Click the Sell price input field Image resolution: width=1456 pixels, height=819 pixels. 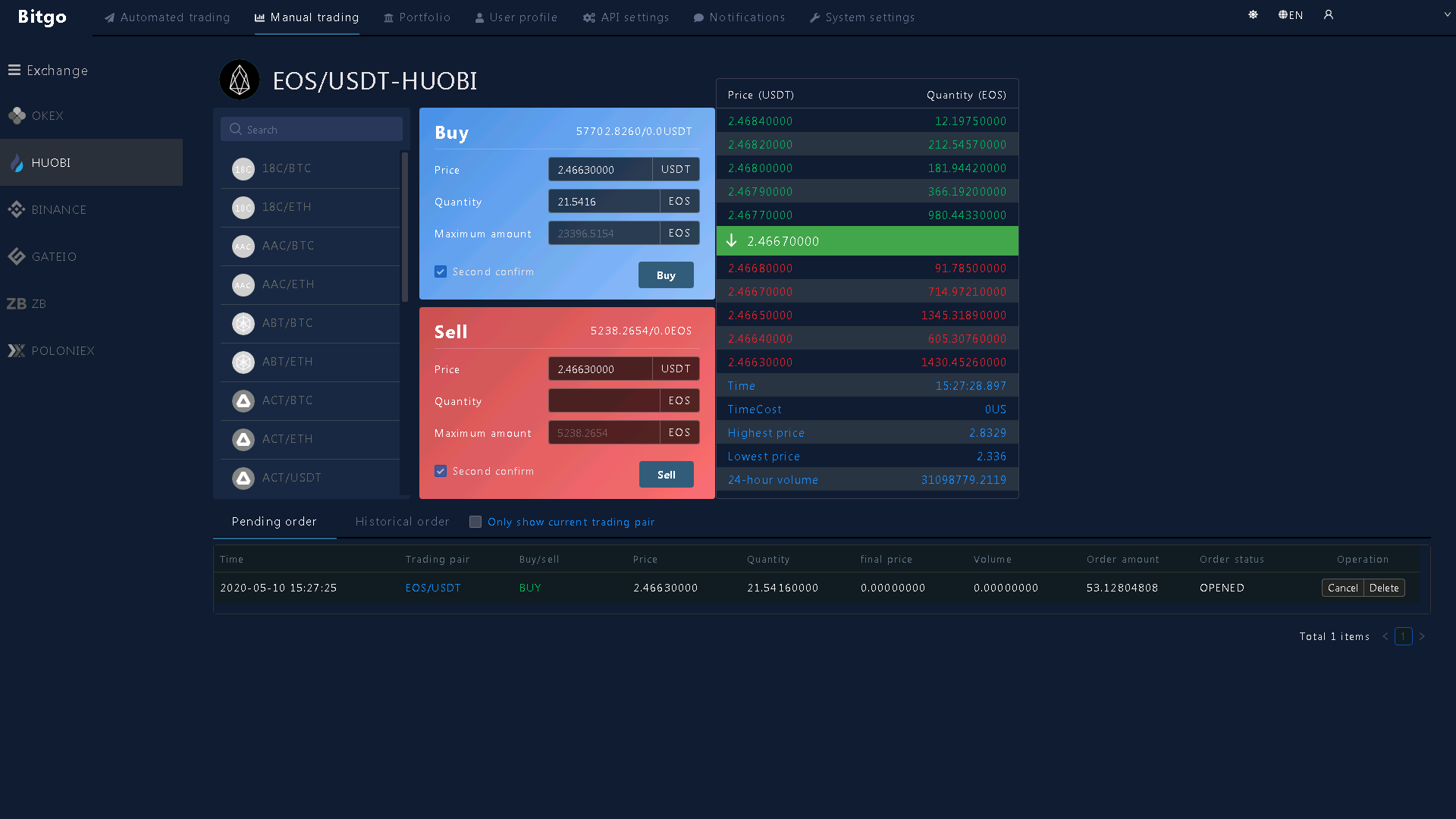pyautogui.click(x=600, y=369)
